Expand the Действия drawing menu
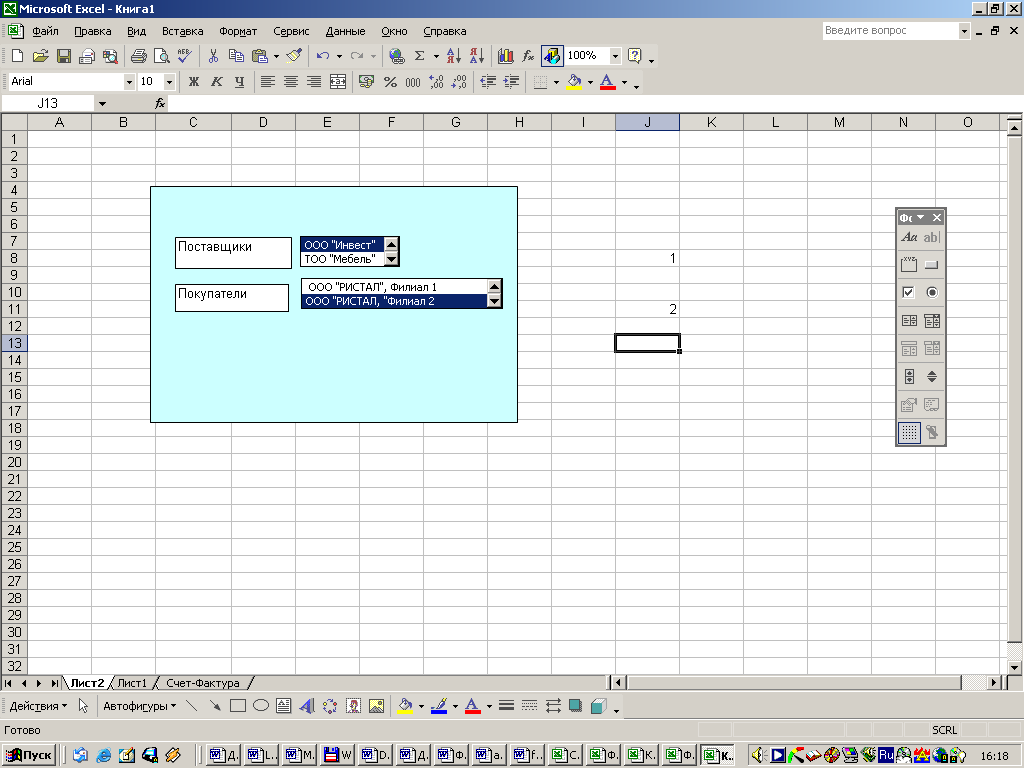This screenshot has height=768, width=1024. coord(38,706)
